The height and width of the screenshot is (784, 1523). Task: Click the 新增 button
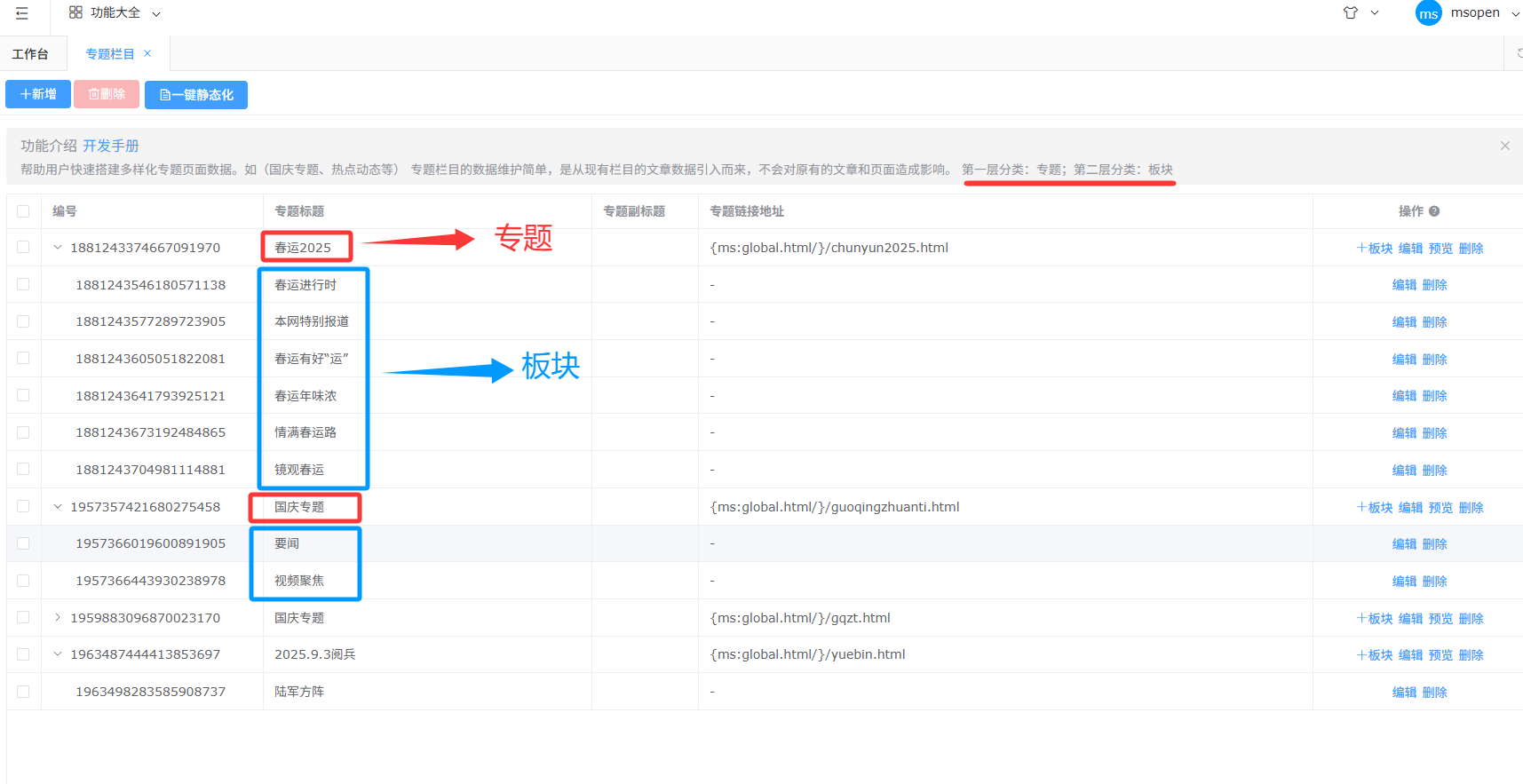click(x=38, y=94)
